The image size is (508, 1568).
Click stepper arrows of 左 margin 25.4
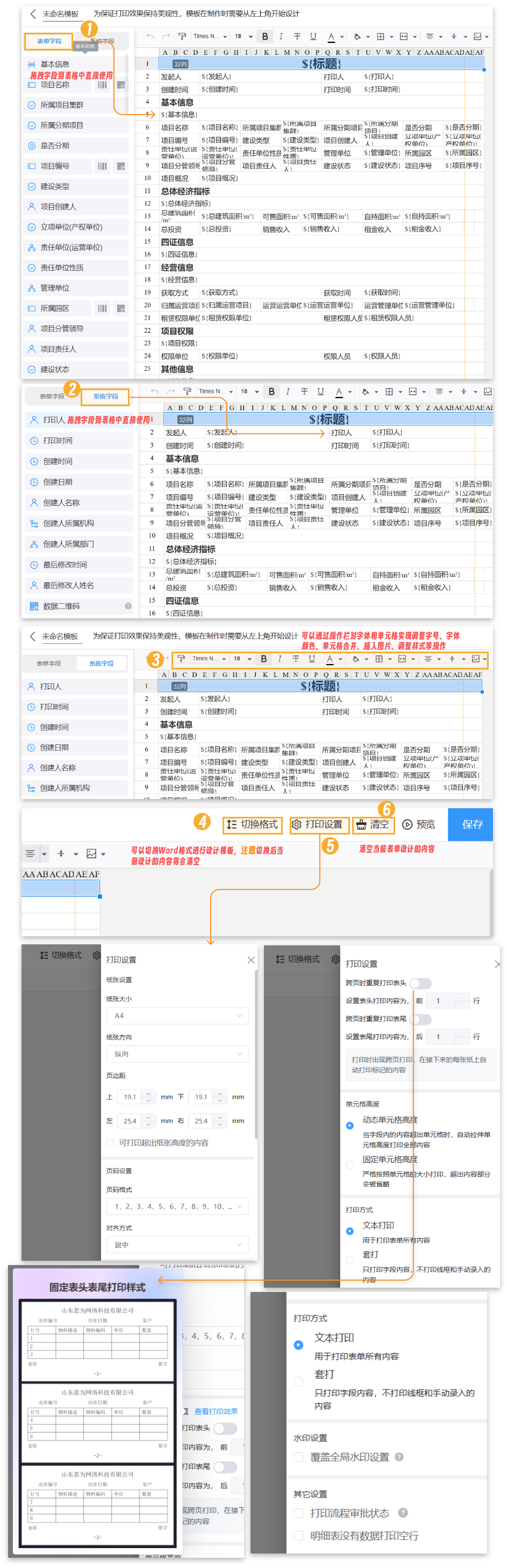(148, 1121)
